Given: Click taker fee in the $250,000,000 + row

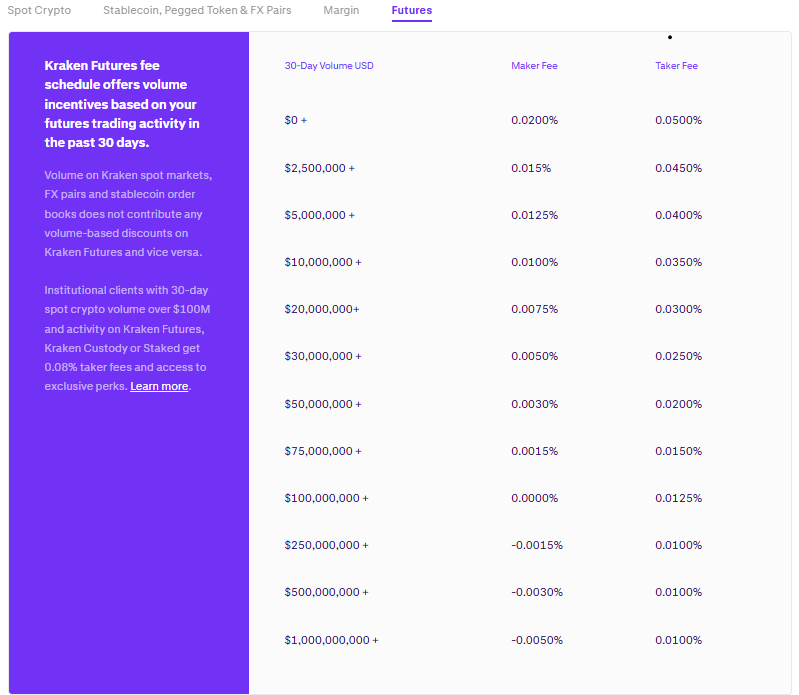Looking at the screenshot, I should [679, 545].
